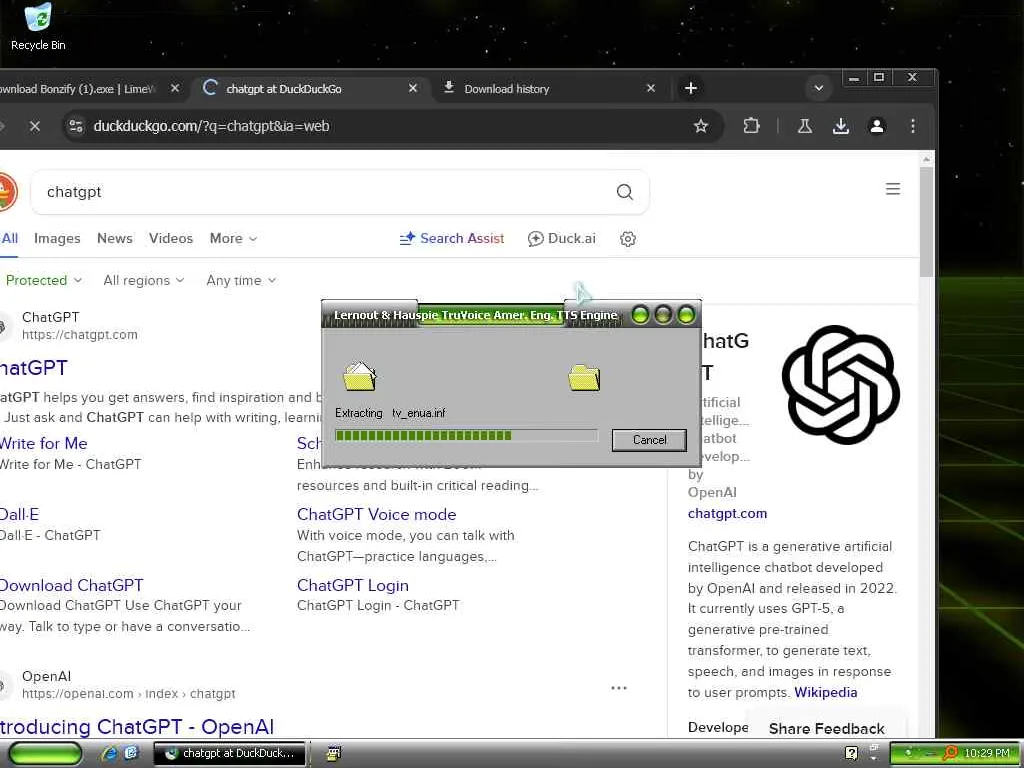Click chatgpt at DuckDuck taskbar button
This screenshot has height=768, width=1024.
click(x=229, y=753)
